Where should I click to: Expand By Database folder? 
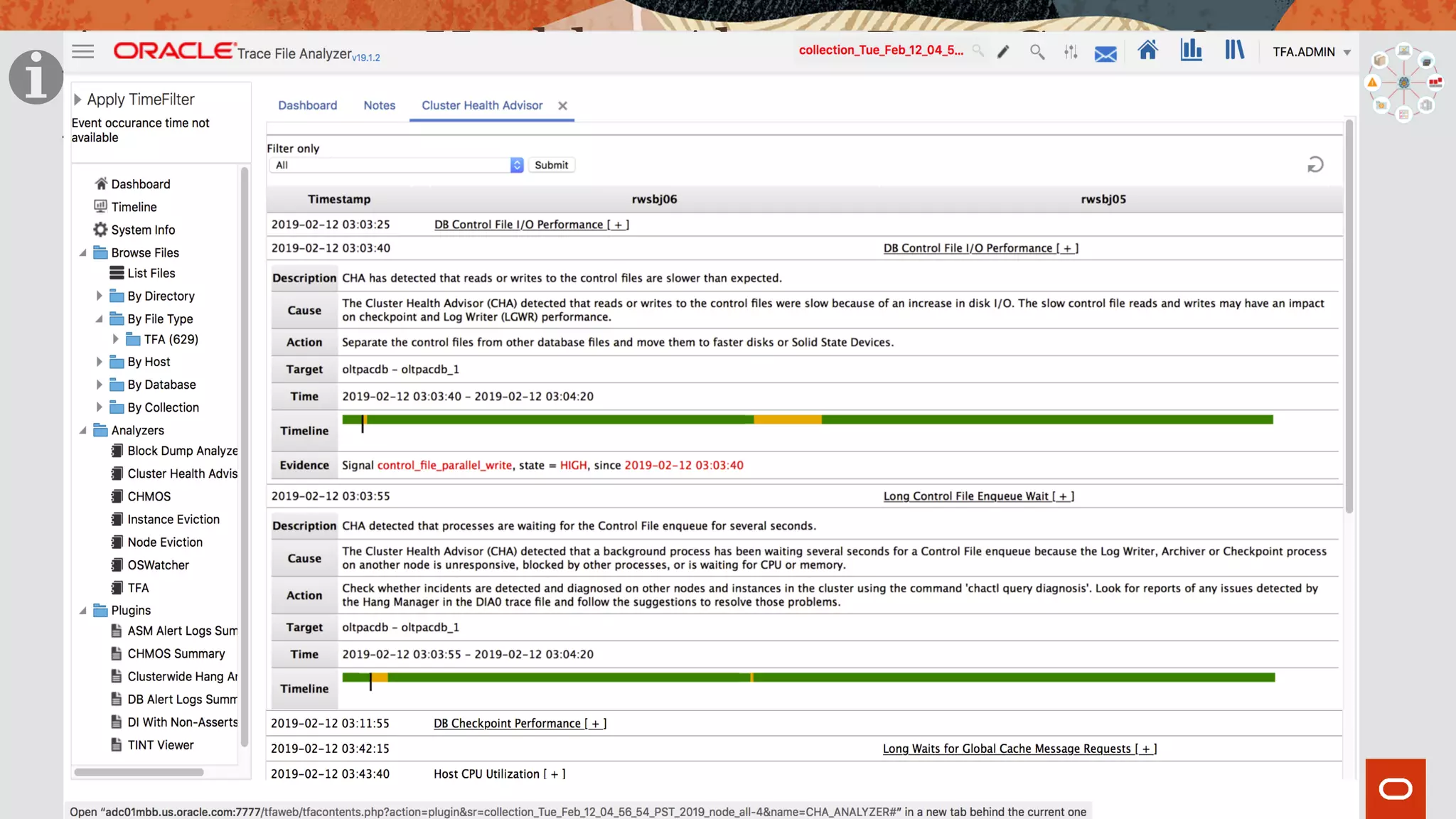coord(100,384)
